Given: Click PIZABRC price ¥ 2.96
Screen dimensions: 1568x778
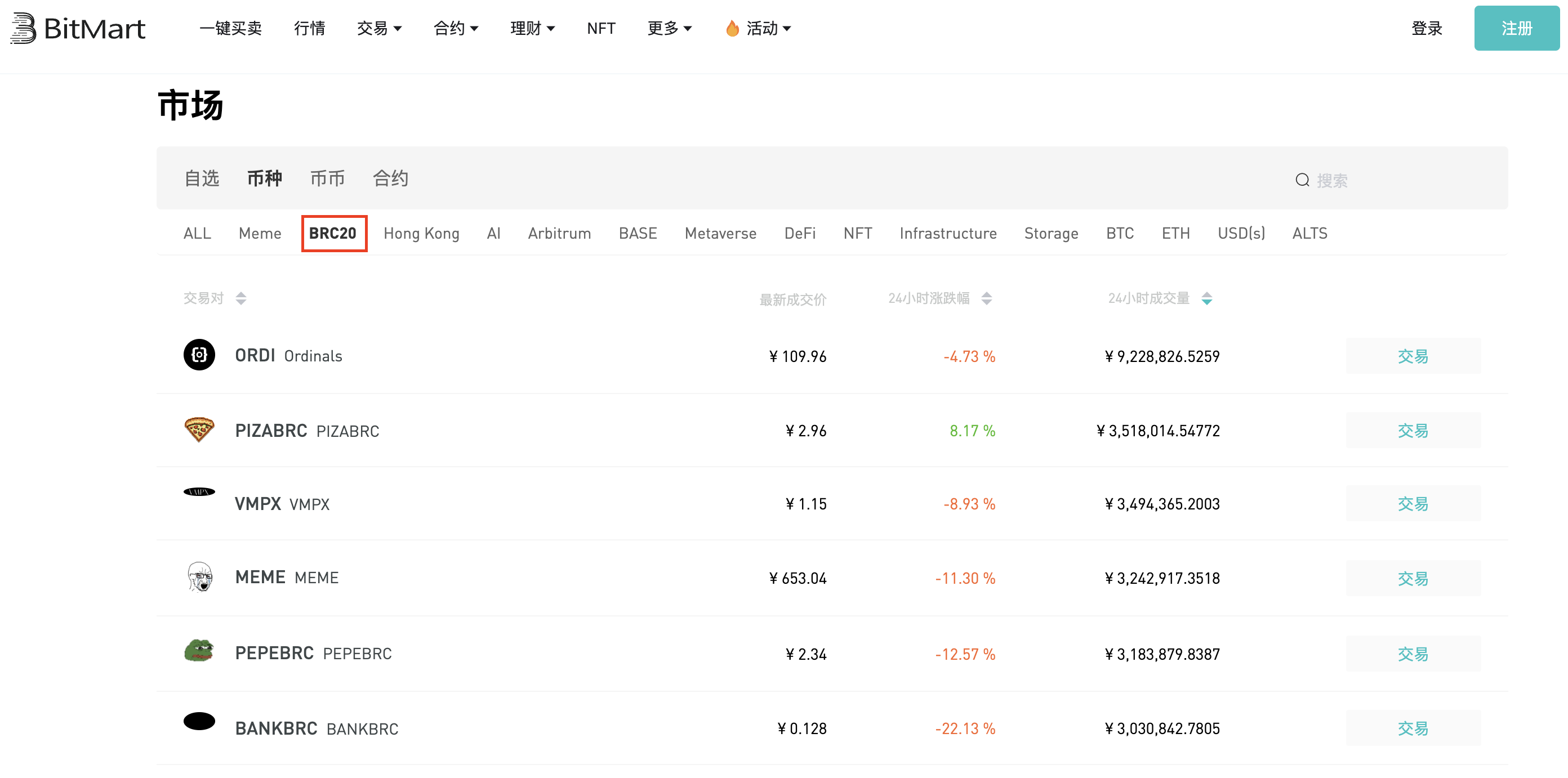Looking at the screenshot, I should 806,431.
